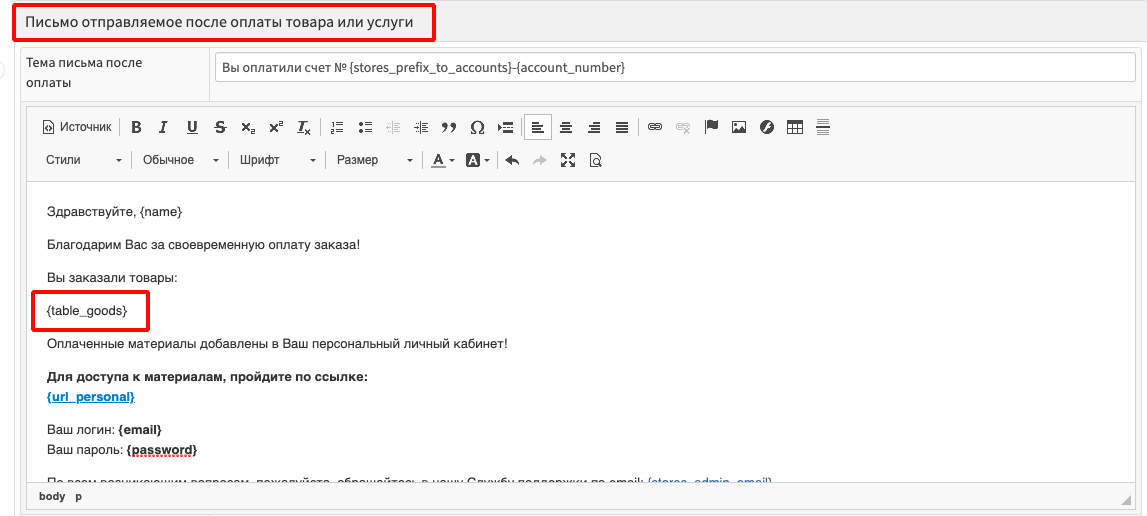Open the Стили styles dropdown
The height and width of the screenshot is (516, 1147).
(84, 160)
